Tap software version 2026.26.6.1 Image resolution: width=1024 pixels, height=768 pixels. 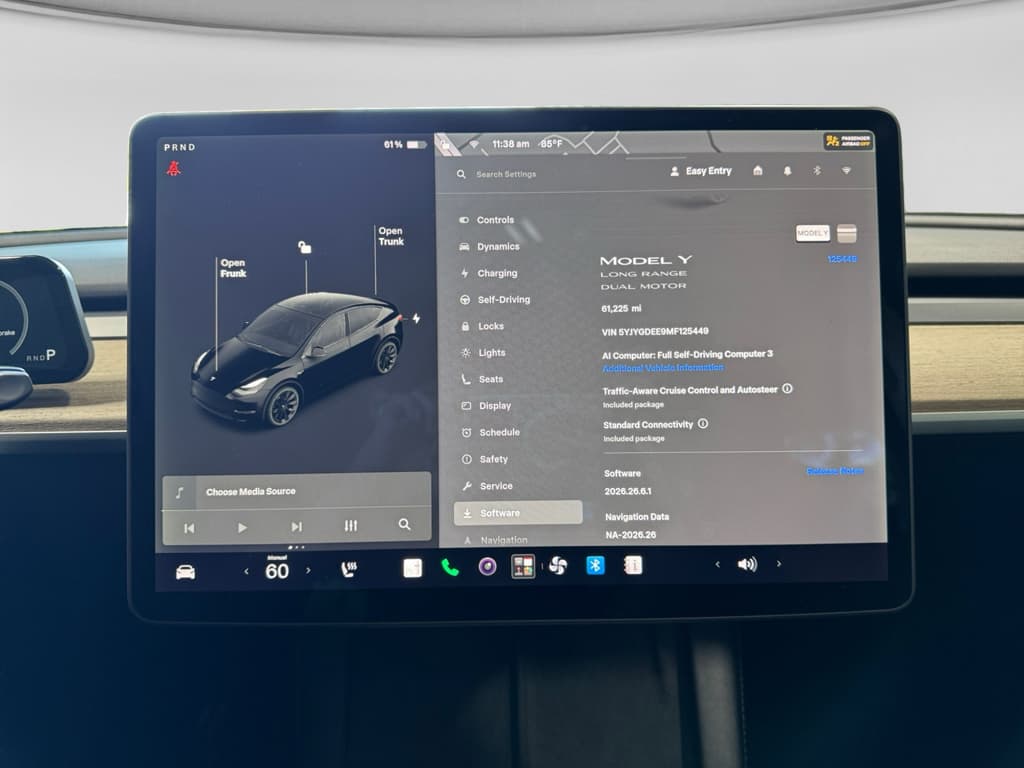(628, 491)
